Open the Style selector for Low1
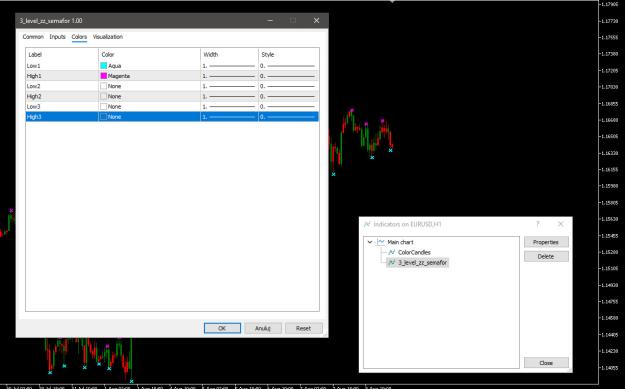Screen dimensions: 625x389 point(289,65)
